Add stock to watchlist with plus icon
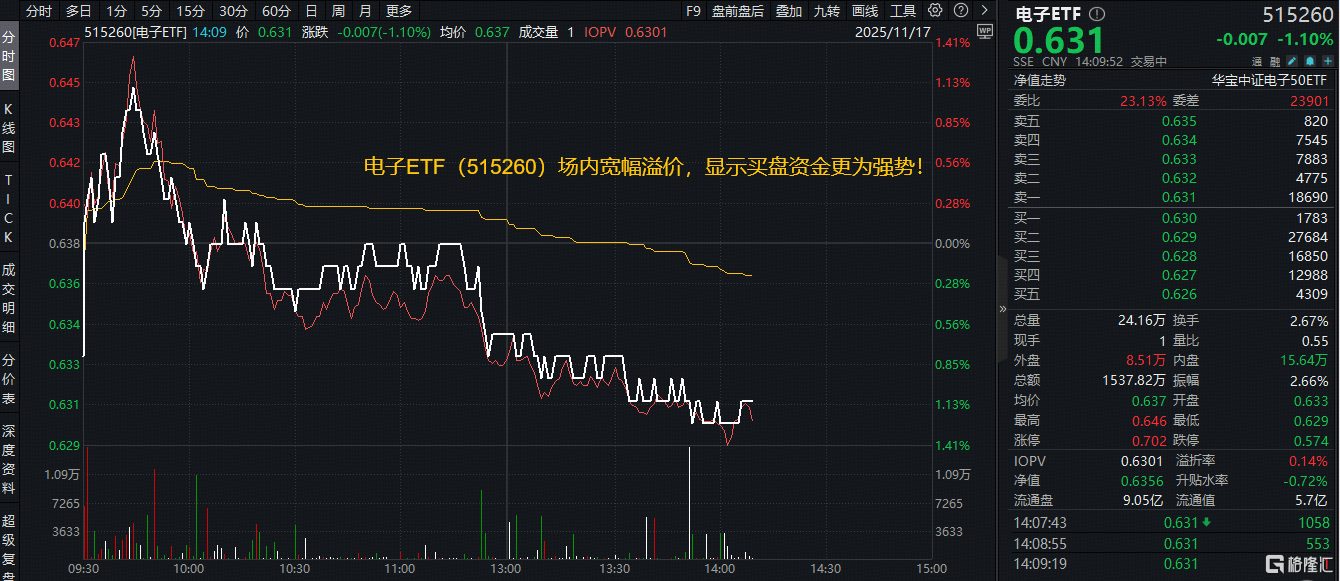Viewport: 1340px width, 581px height. click(1326, 61)
